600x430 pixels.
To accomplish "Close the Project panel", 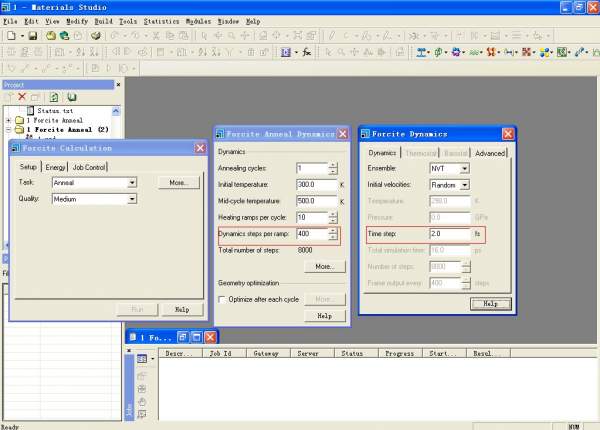I will 117,85.
